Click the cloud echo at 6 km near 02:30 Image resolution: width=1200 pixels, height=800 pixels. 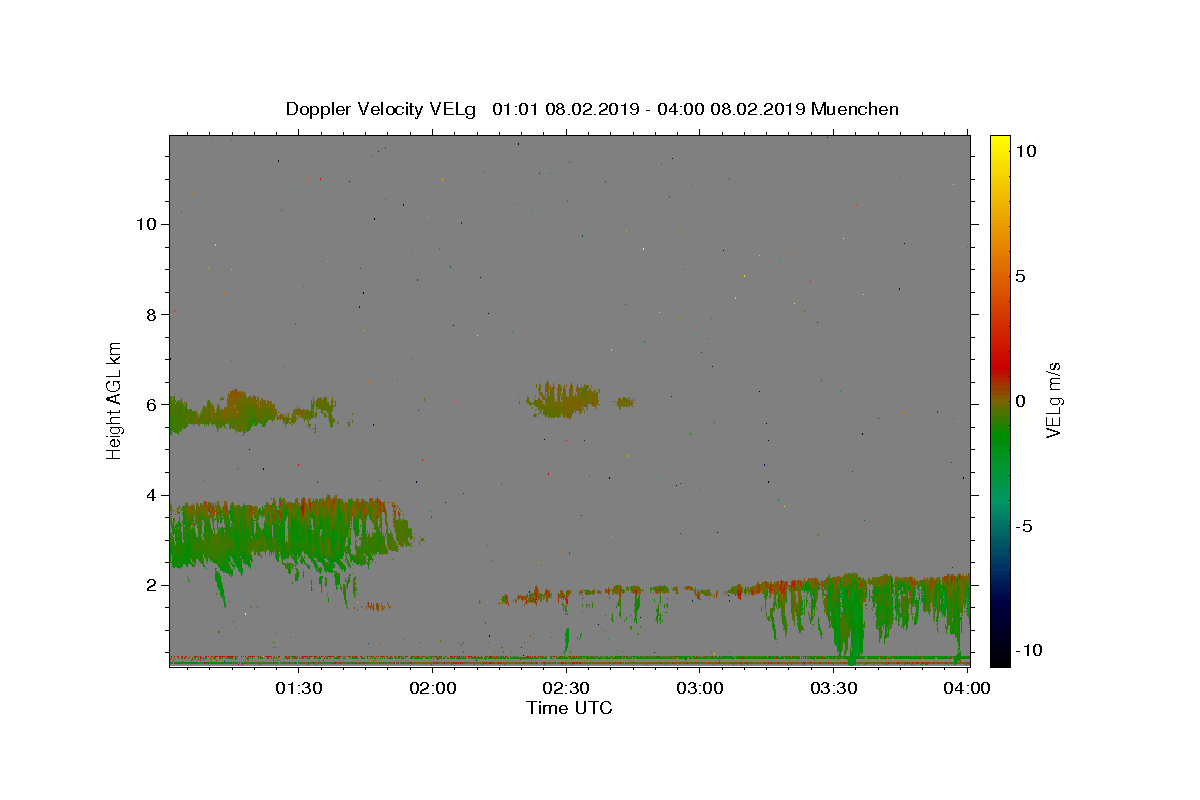coord(563,400)
